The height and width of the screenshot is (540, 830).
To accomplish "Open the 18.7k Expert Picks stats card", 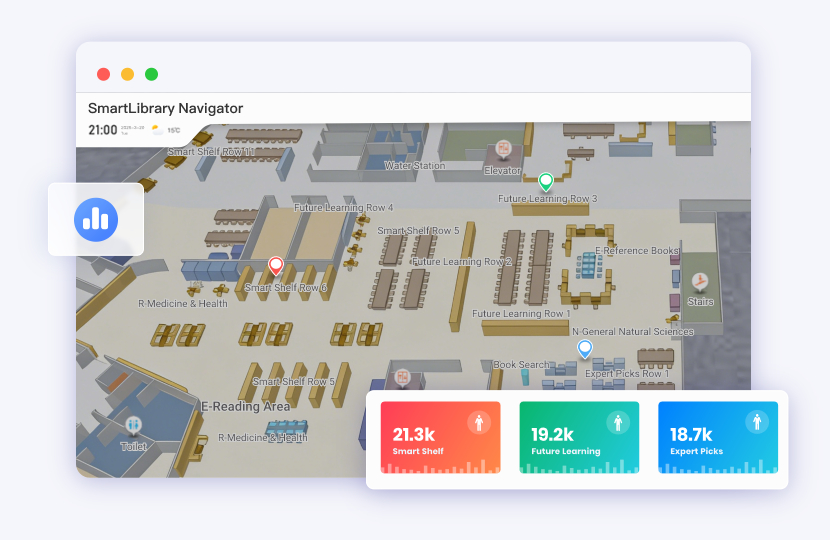I will (x=717, y=438).
